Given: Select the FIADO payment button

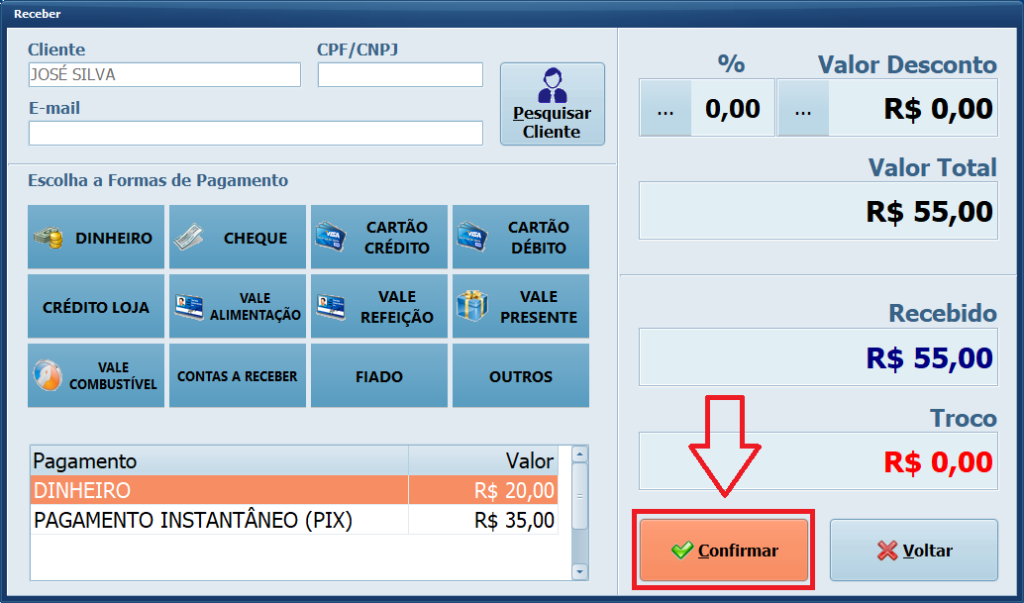Looking at the screenshot, I should [x=379, y=376].
